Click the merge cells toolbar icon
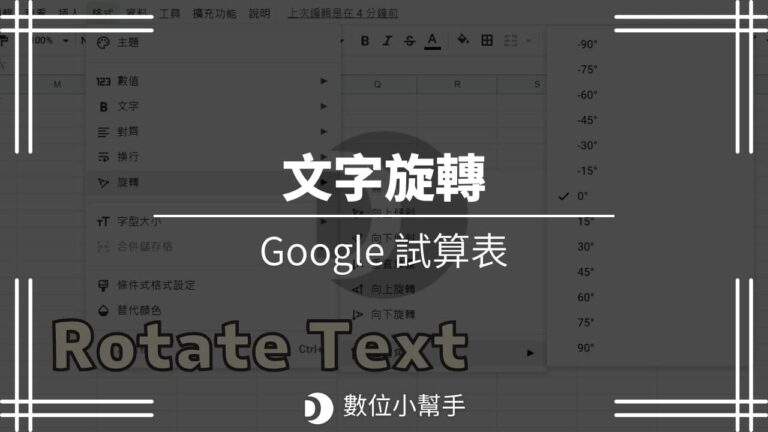The height and width of the screenshot is (432, 768). click(x=511, y=40)
